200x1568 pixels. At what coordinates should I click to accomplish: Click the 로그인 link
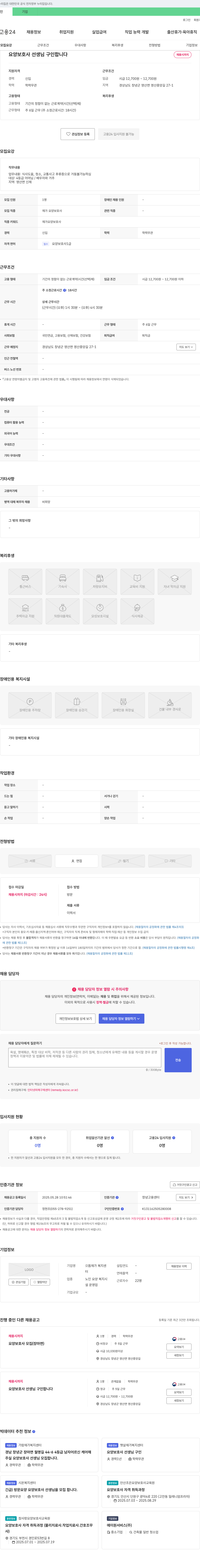point(187,20)
